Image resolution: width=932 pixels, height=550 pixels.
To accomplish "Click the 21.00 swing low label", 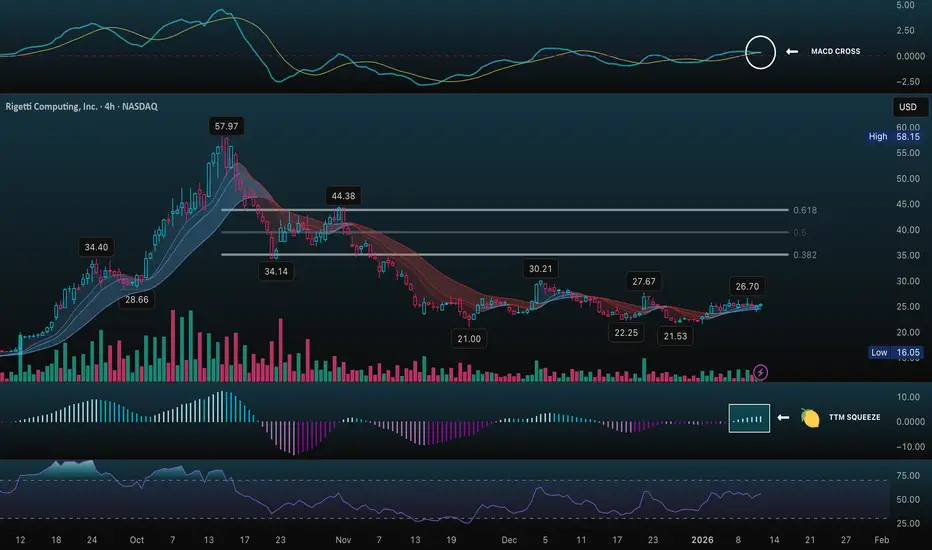I will 469,339.
